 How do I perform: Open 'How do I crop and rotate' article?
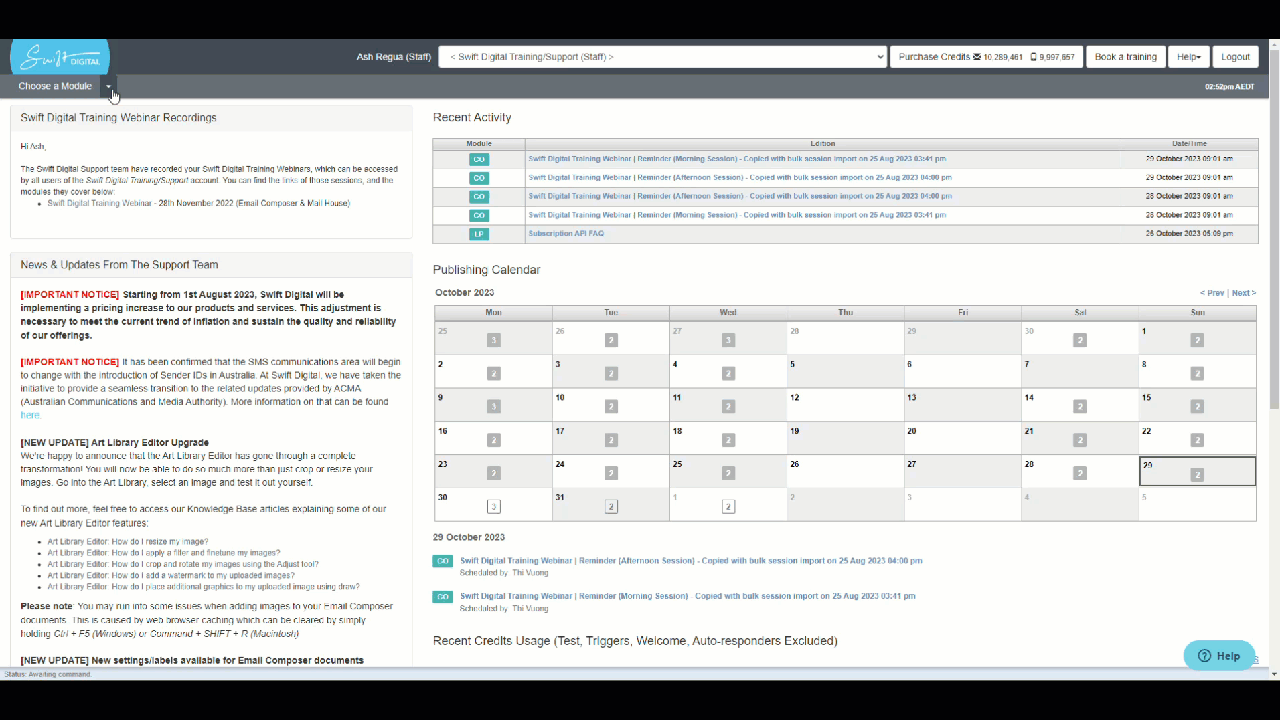tap(183, 564)
